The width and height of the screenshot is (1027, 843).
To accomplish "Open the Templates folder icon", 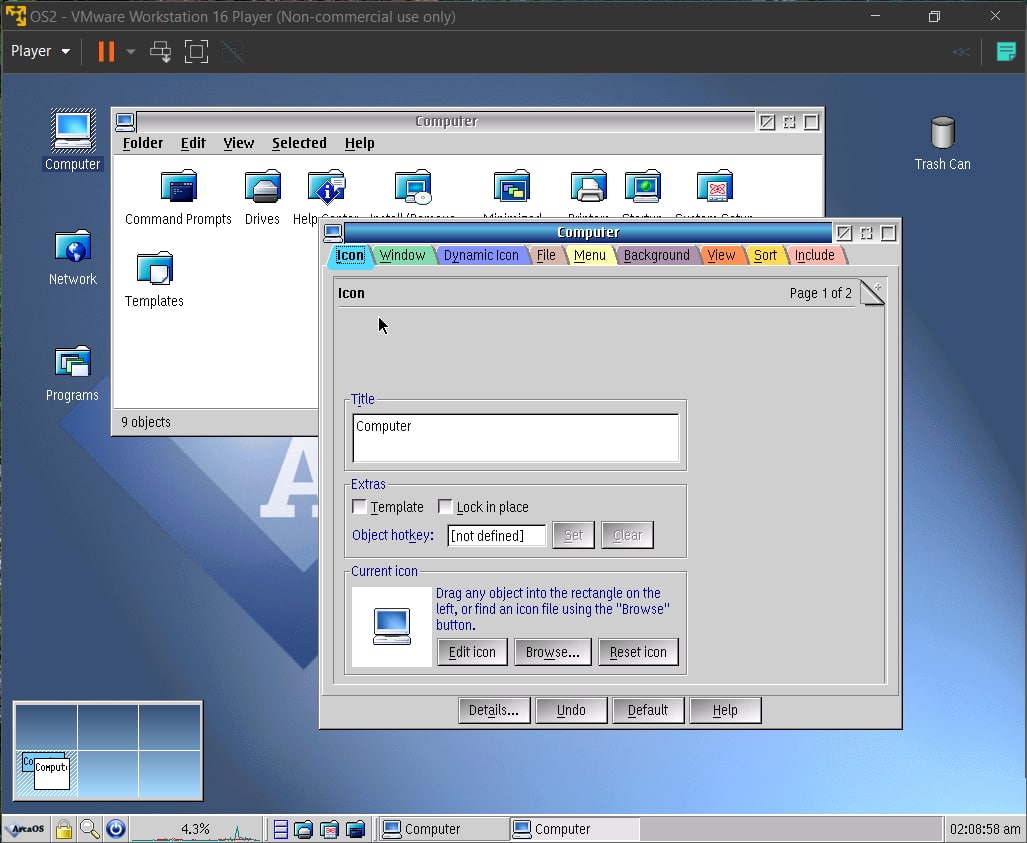I will [155, 269].
